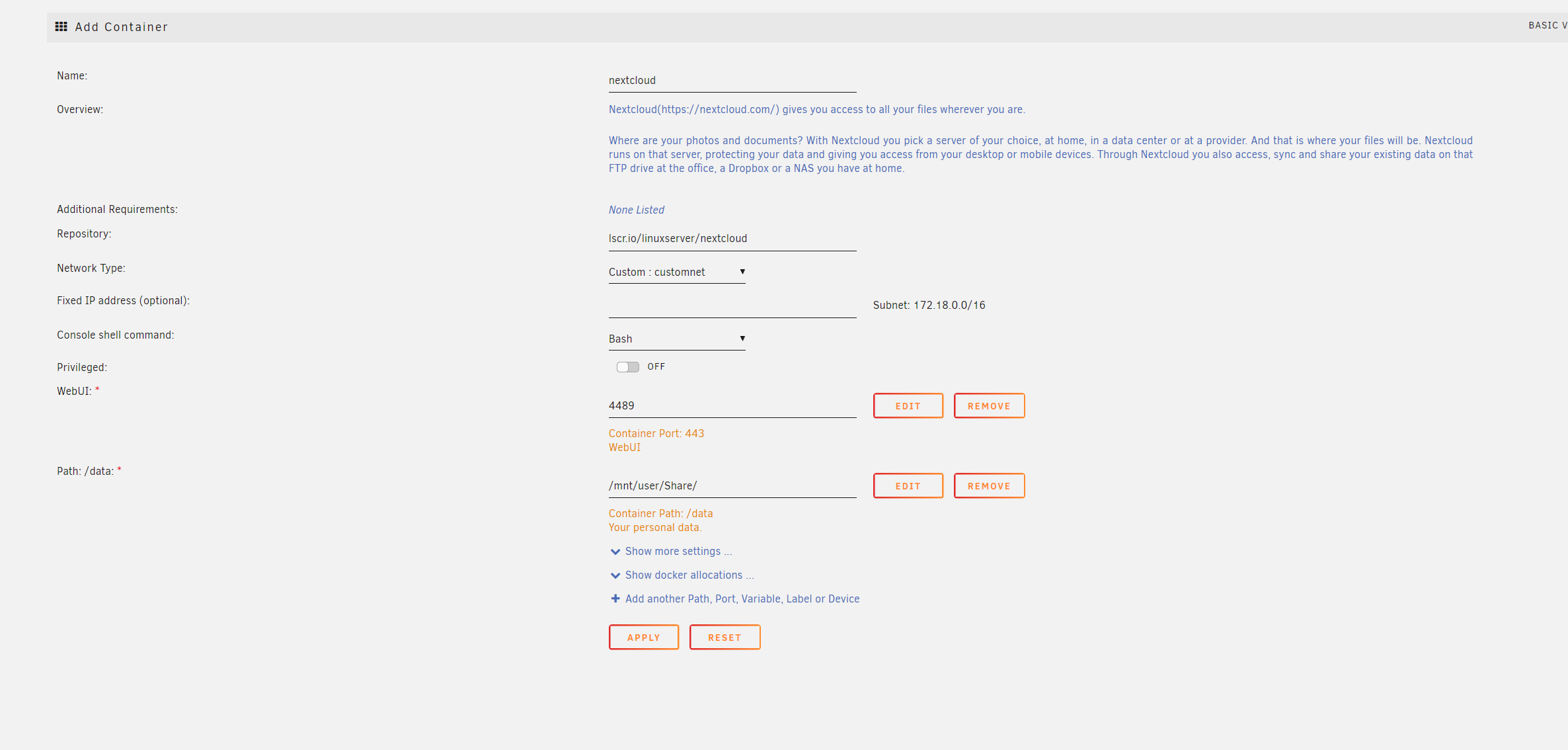Image resolution: width=1568 pixels, height=750 pixels.
Task: Click the chevron icon before Show more settings
Action: [x=615, y=552]
